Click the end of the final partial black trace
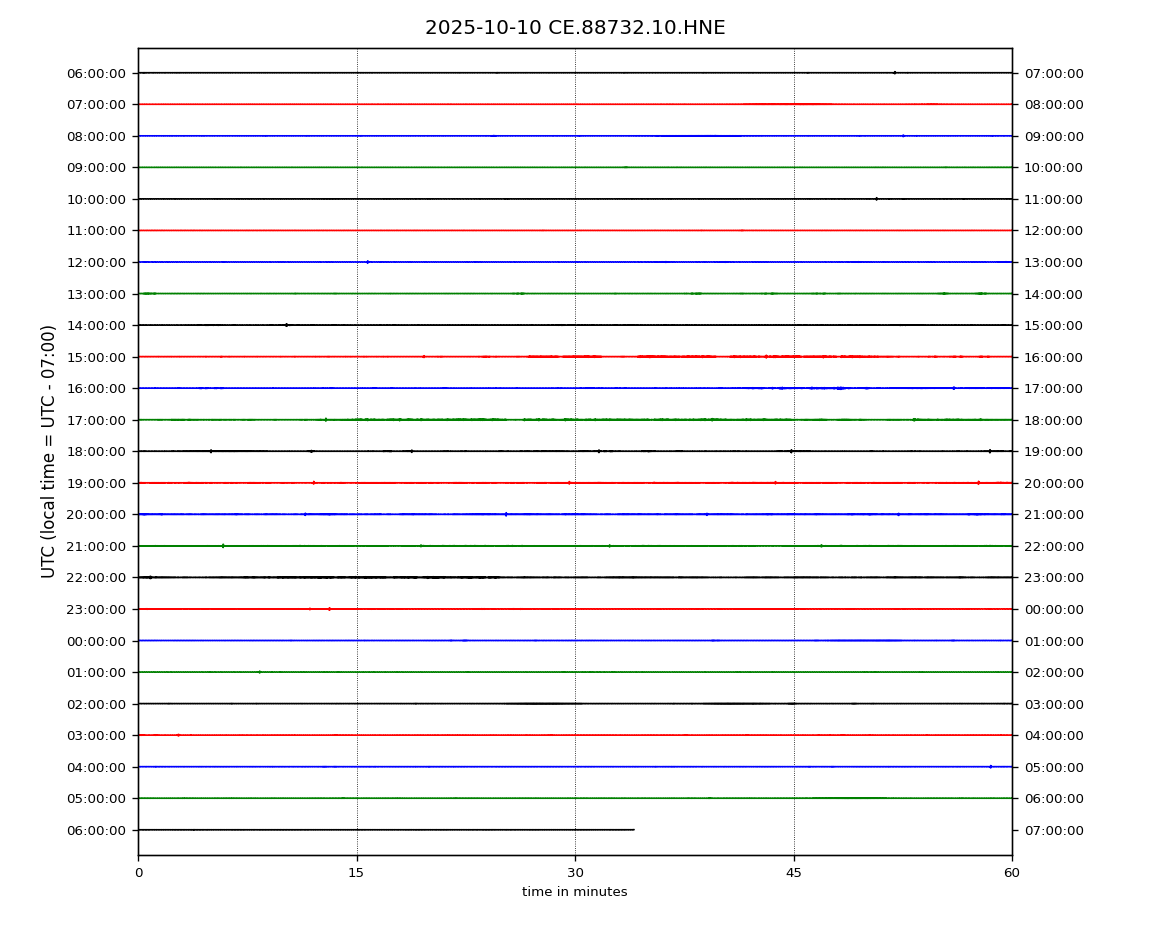 [x=633, y=830]
